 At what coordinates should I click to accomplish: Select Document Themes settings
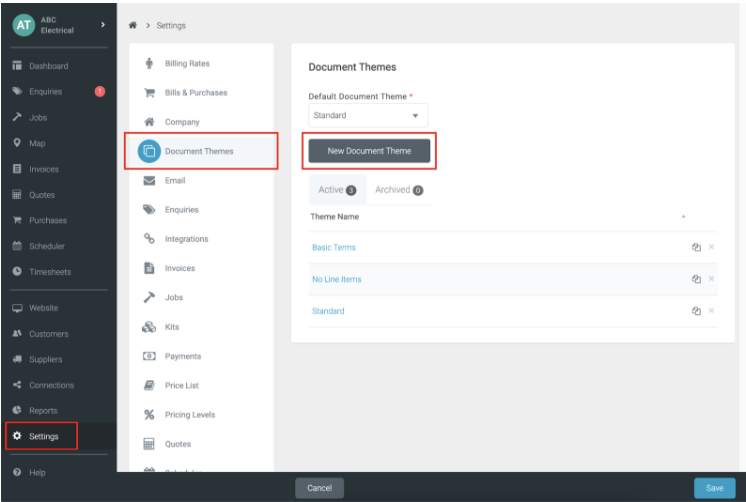[201, 151]
